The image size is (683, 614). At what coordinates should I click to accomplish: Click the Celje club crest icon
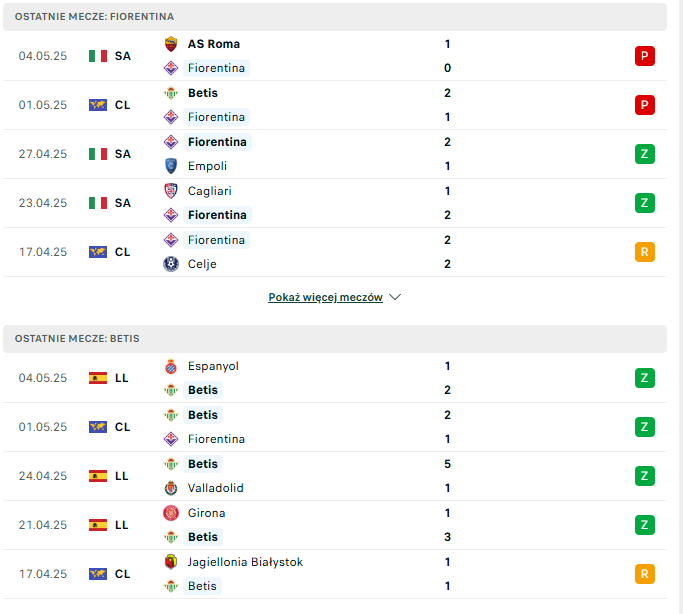(171, 264)
